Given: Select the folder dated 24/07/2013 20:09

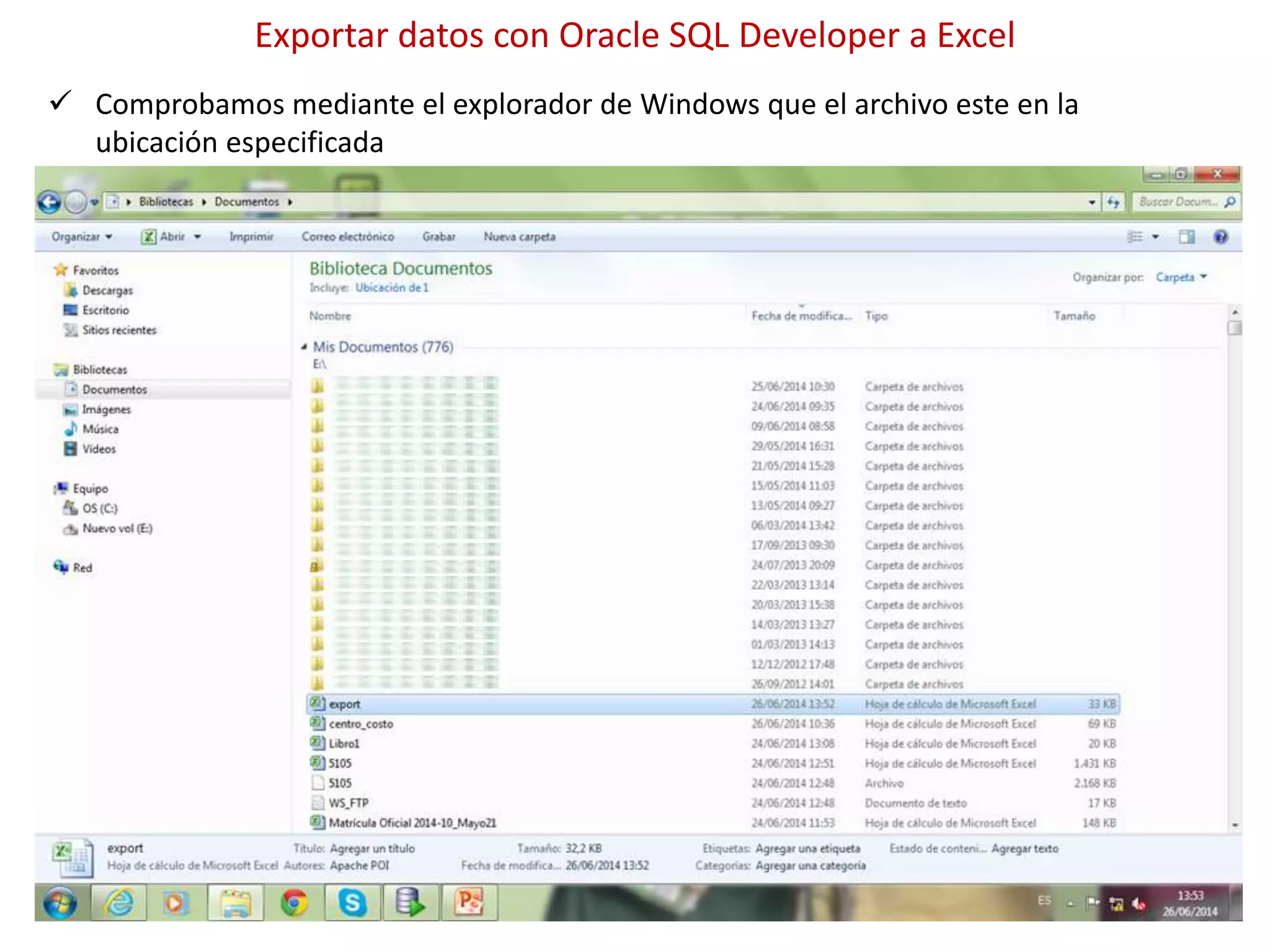Looking at the screenshot, I should tap(713, 565).
